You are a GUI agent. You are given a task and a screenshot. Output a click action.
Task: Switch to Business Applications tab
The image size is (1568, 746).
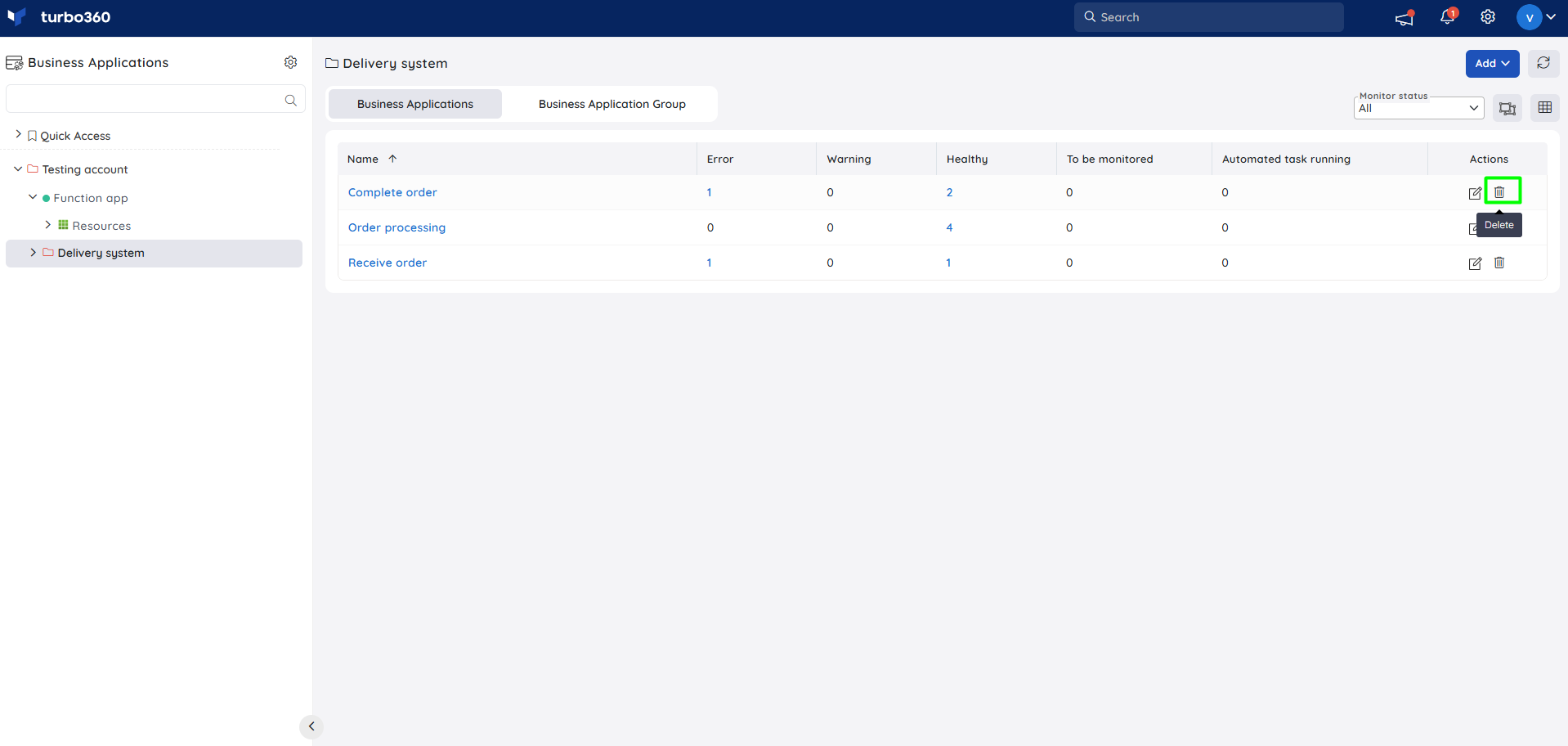pyautogui.click(x=415, y=104)
